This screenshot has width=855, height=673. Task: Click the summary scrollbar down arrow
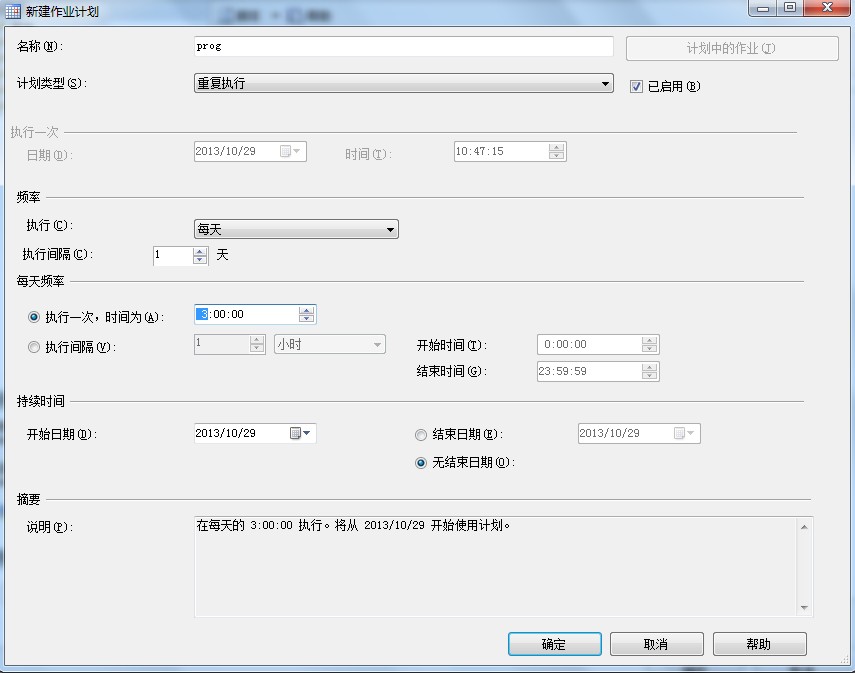[804, 608]
